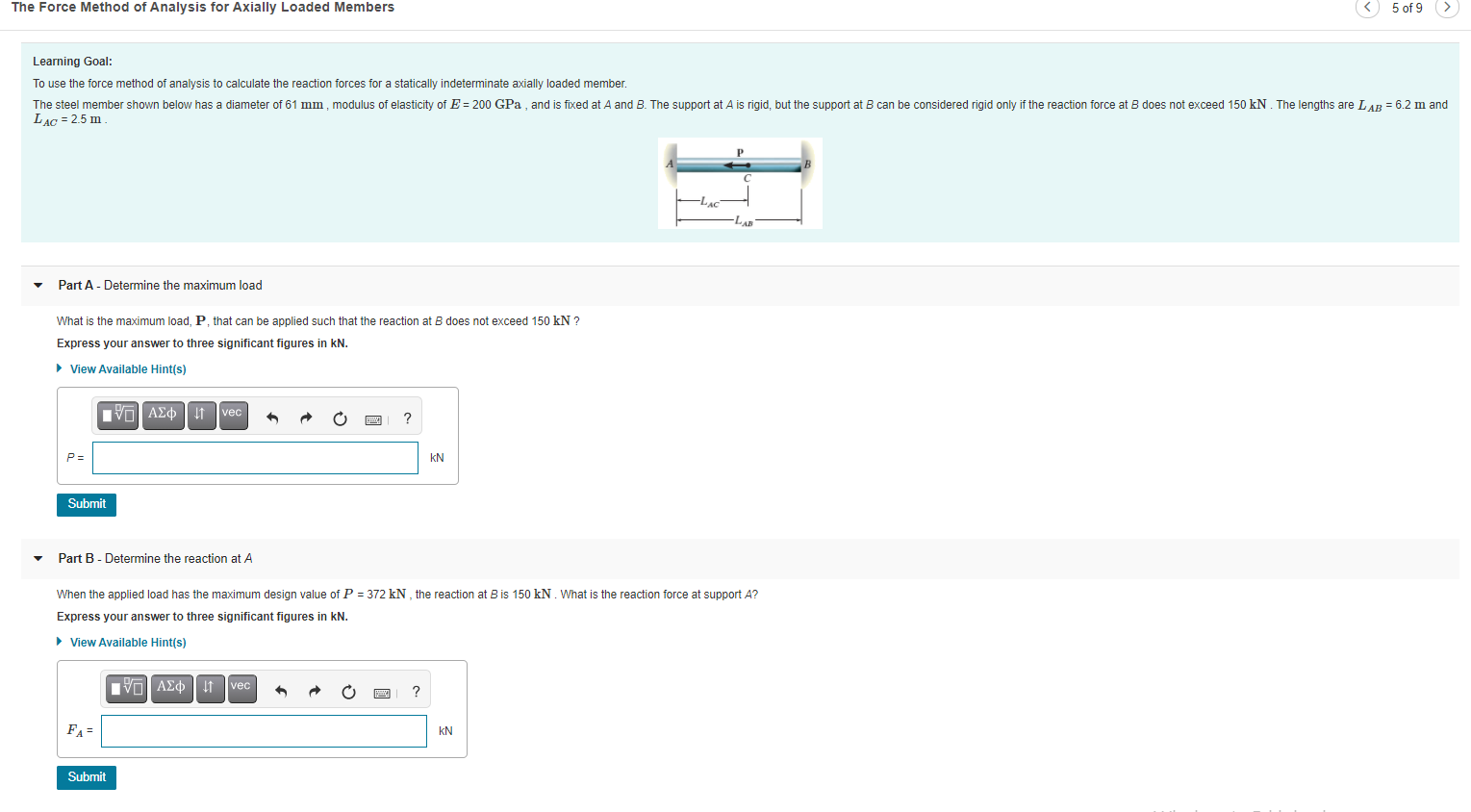The width and height of the screenshot is (1471, 812).
Task: Click the F_A answer input field
Action: [264, 731]
